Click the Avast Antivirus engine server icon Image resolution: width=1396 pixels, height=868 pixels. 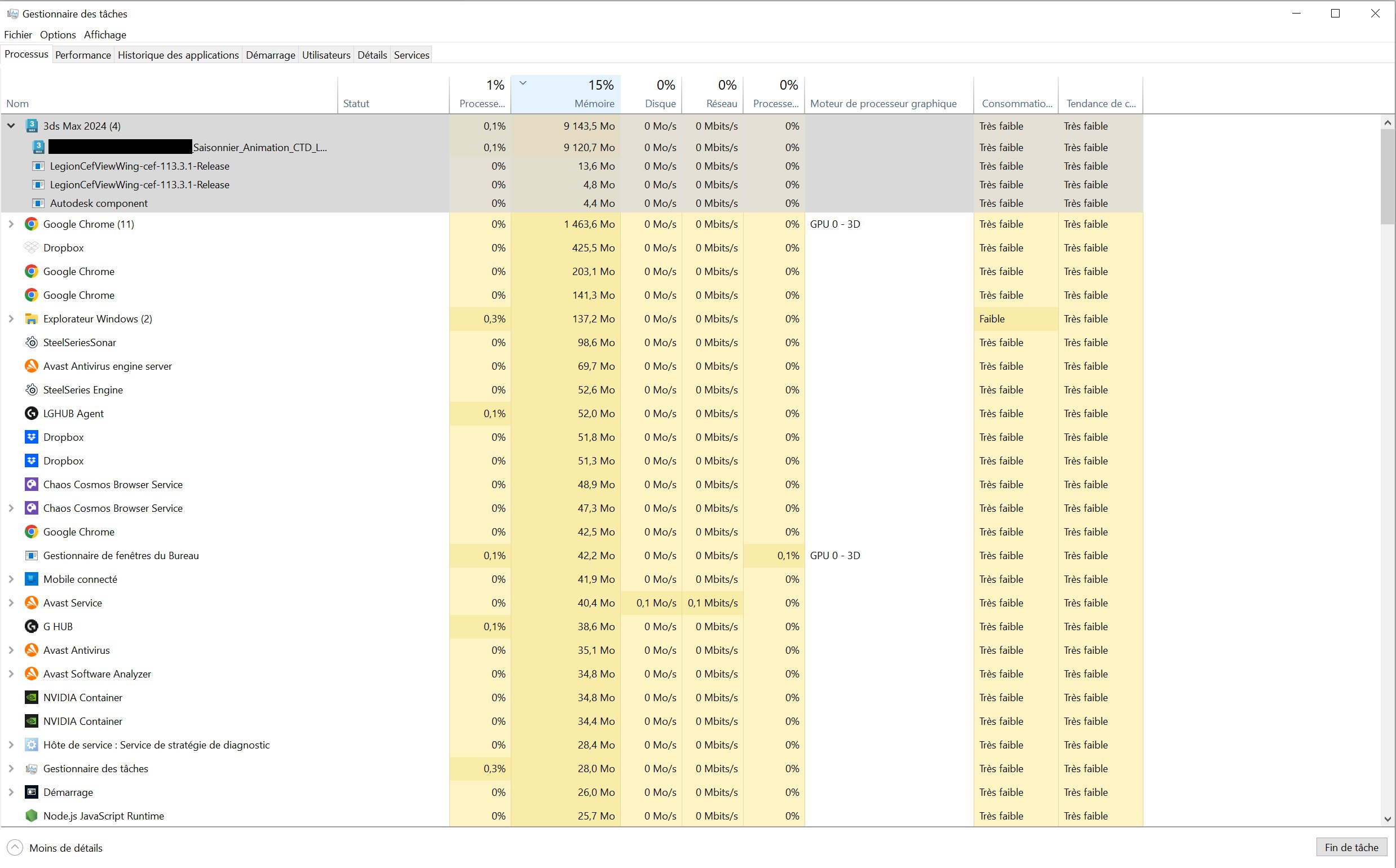pyautogui.click(x=32, y=366)
